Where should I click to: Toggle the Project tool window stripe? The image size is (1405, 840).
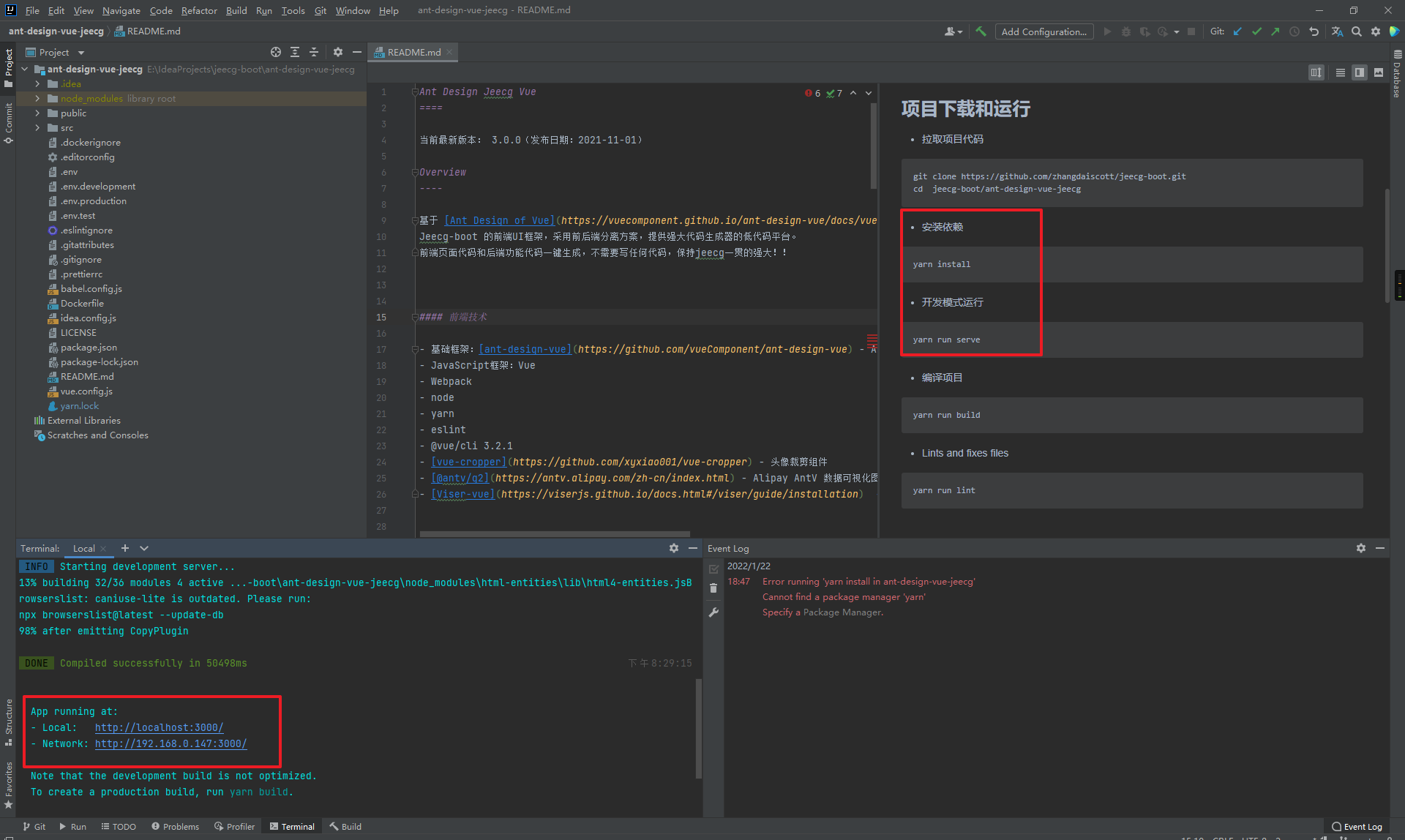coord(8,67)
